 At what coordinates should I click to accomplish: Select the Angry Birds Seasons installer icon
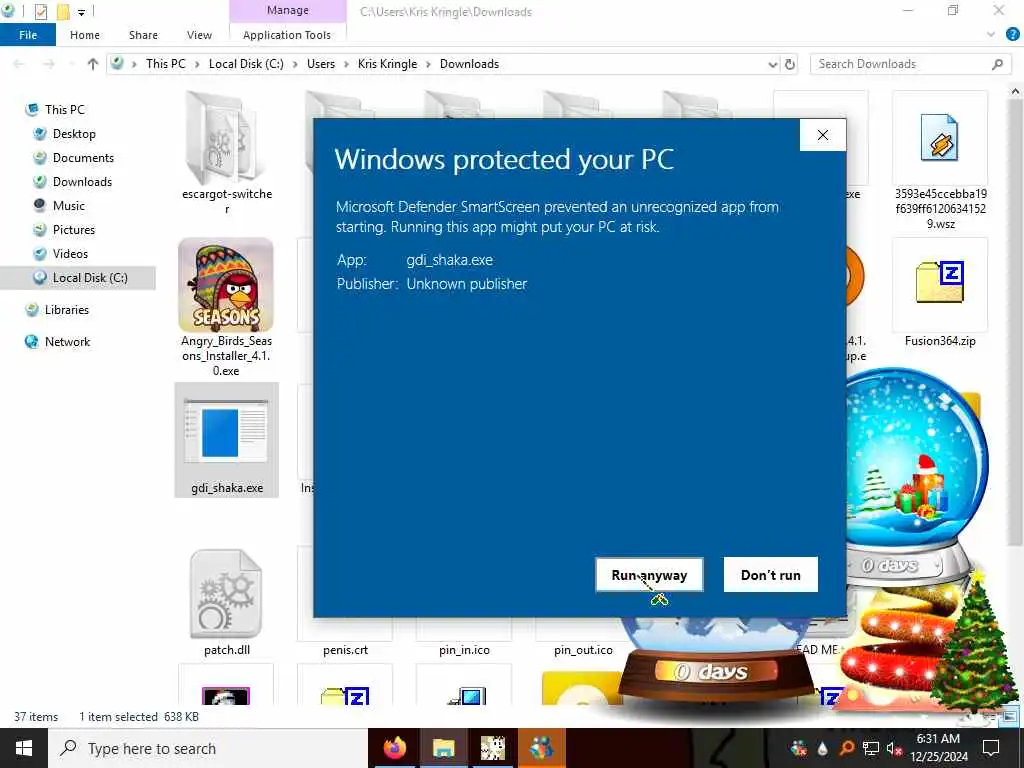(225, 285)
